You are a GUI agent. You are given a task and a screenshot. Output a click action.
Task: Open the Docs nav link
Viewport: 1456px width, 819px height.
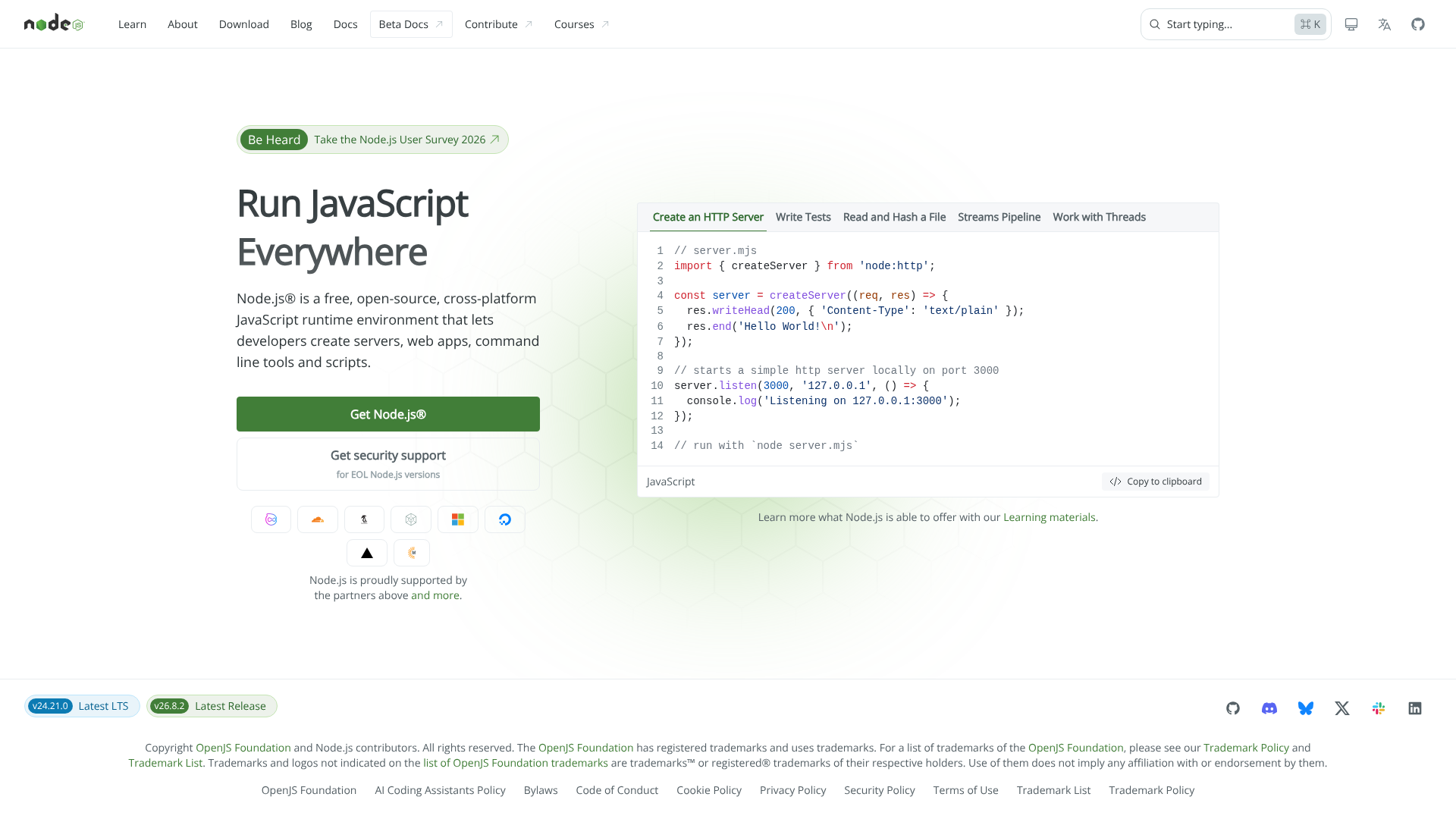345,24
